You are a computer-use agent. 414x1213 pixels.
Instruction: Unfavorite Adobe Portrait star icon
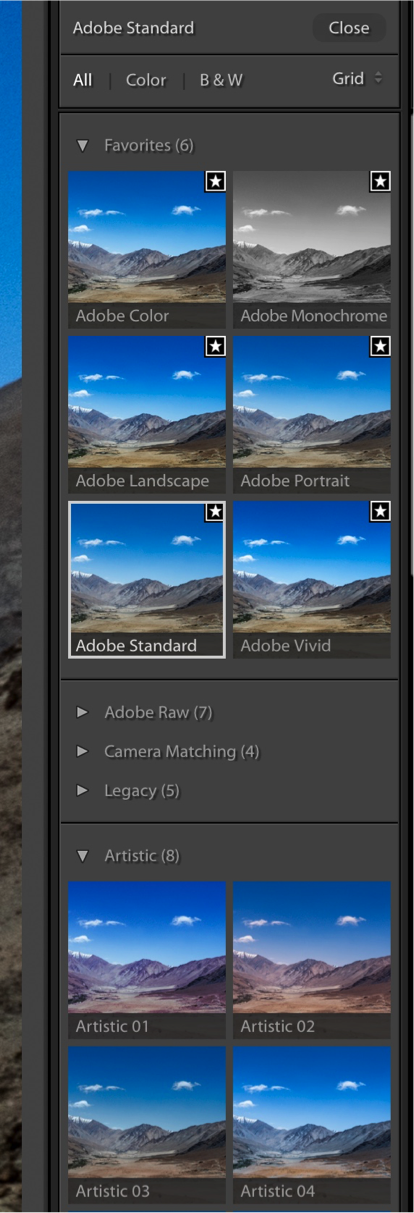(x=380, y=346)
